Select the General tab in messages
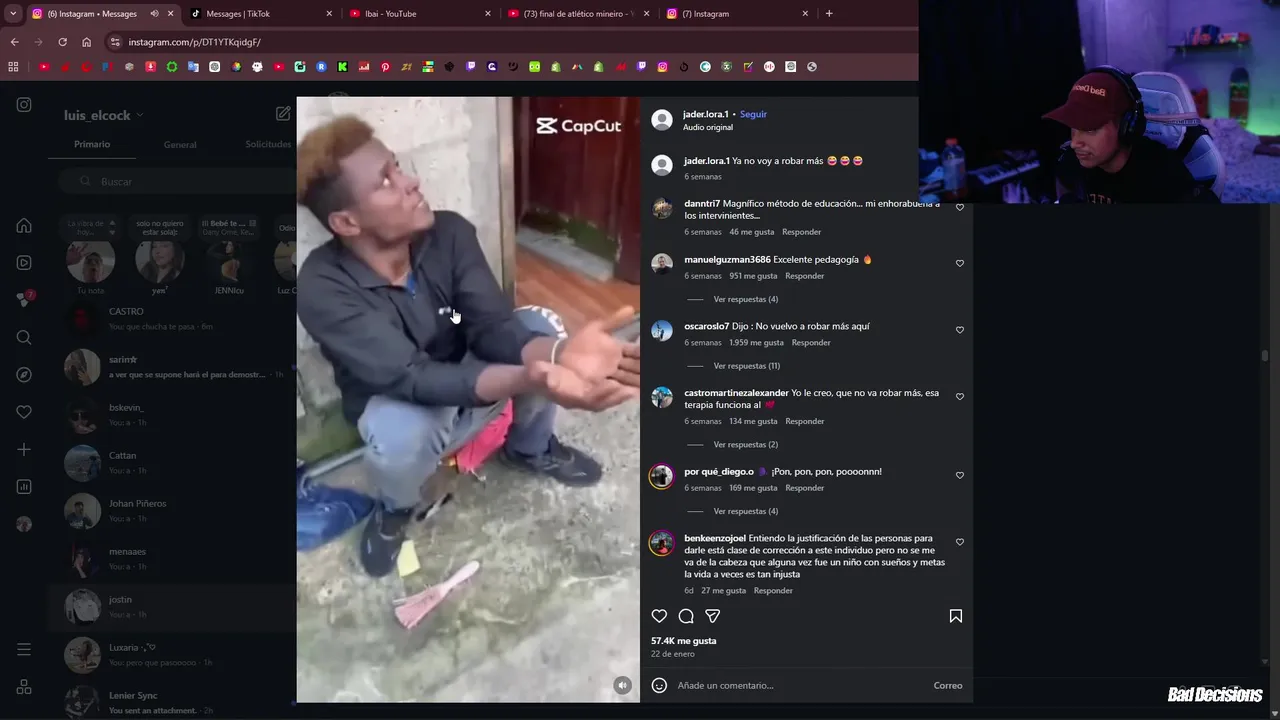The width and height of the screenshot is (1280, 720). [x=180, y=145]
